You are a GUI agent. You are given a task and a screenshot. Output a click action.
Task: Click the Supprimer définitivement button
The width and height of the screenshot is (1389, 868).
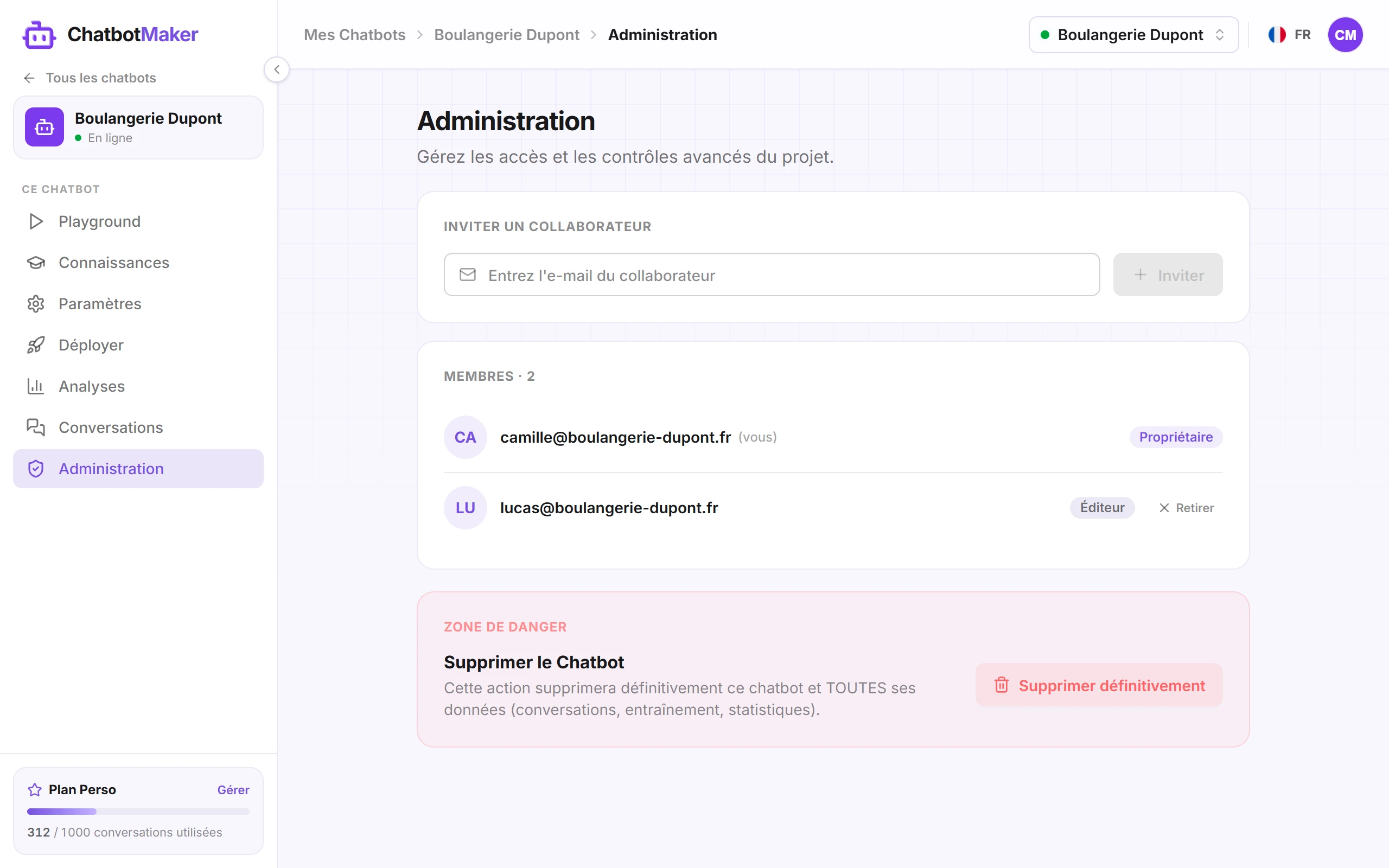1099,685
